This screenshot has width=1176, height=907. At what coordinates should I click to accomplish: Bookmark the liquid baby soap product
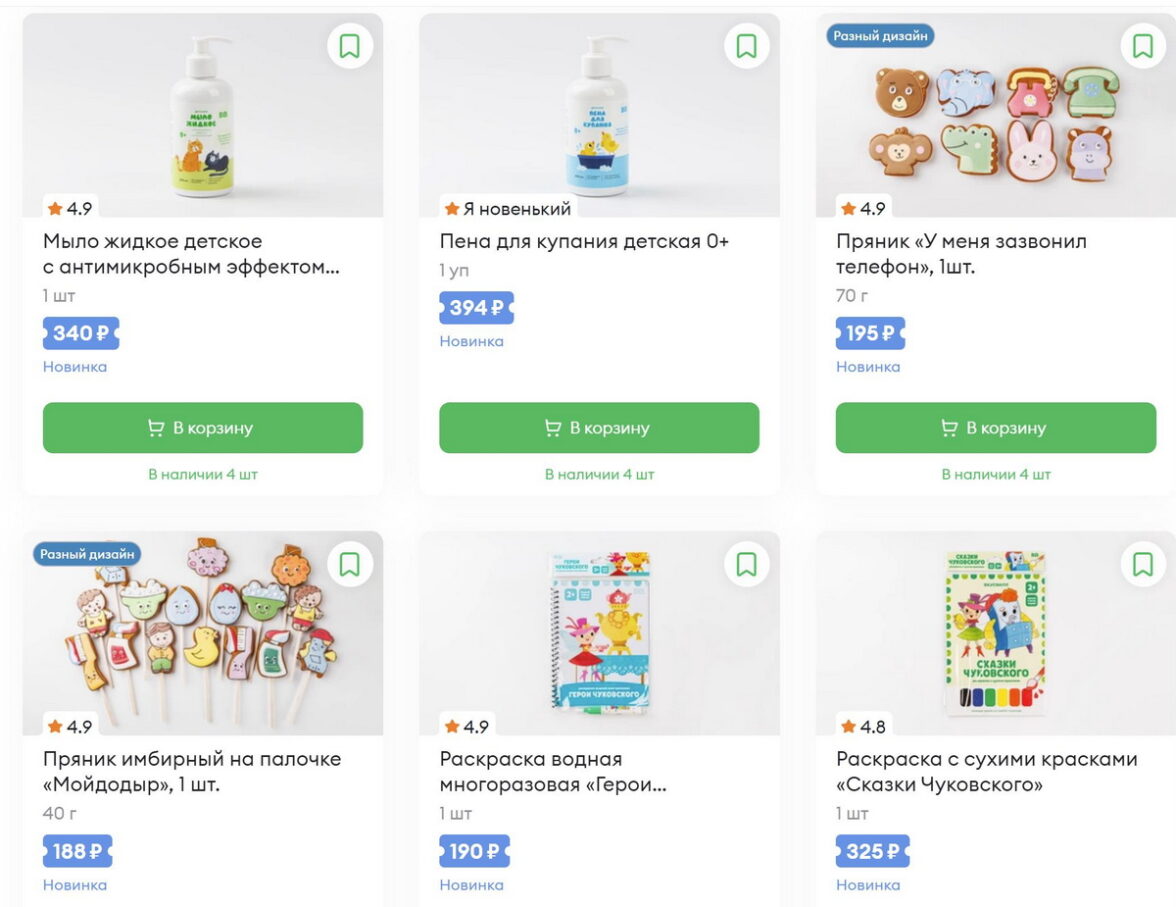pyautogui.click(x=349, y=46)
